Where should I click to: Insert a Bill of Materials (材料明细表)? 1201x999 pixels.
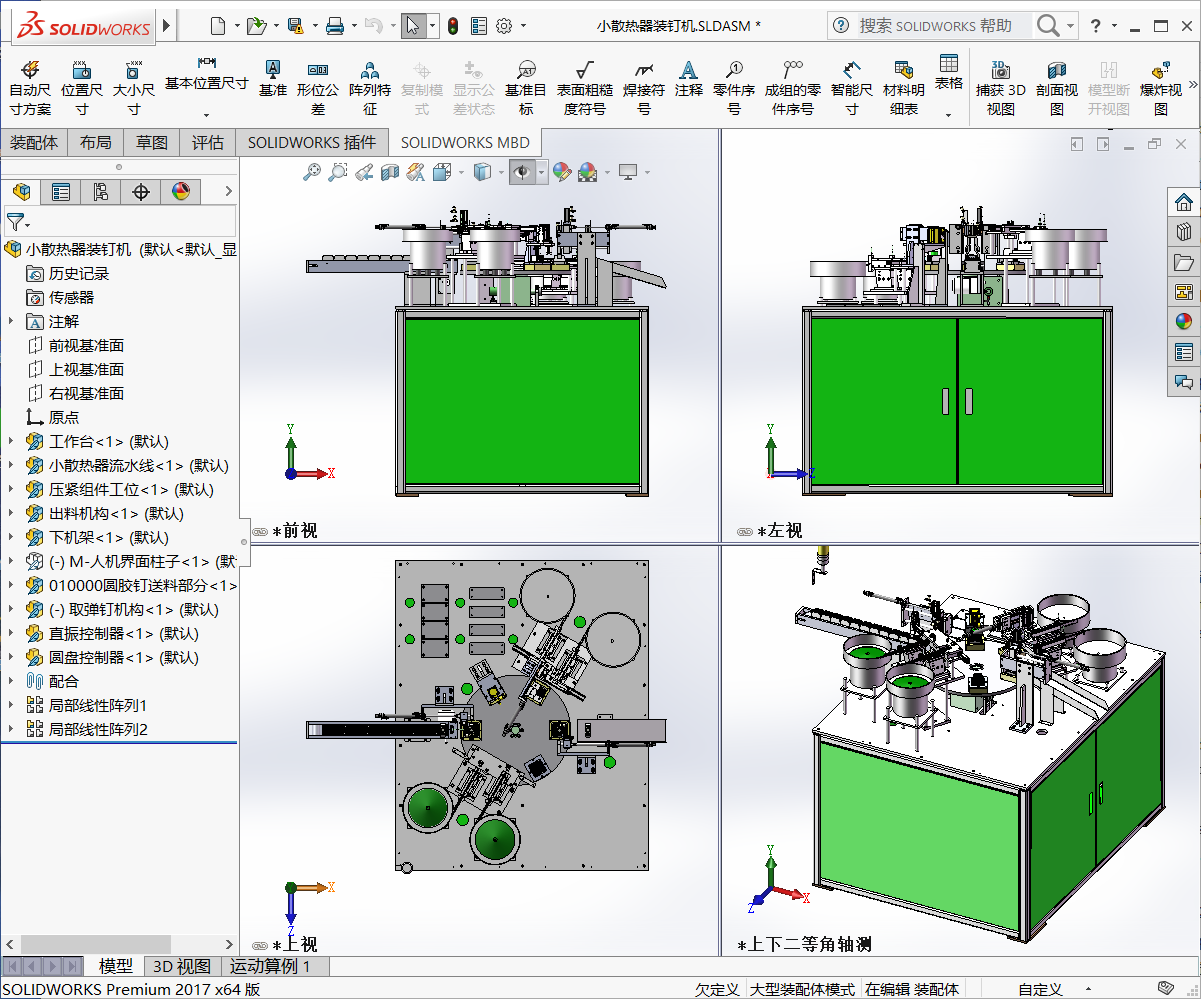coord(904,87)
